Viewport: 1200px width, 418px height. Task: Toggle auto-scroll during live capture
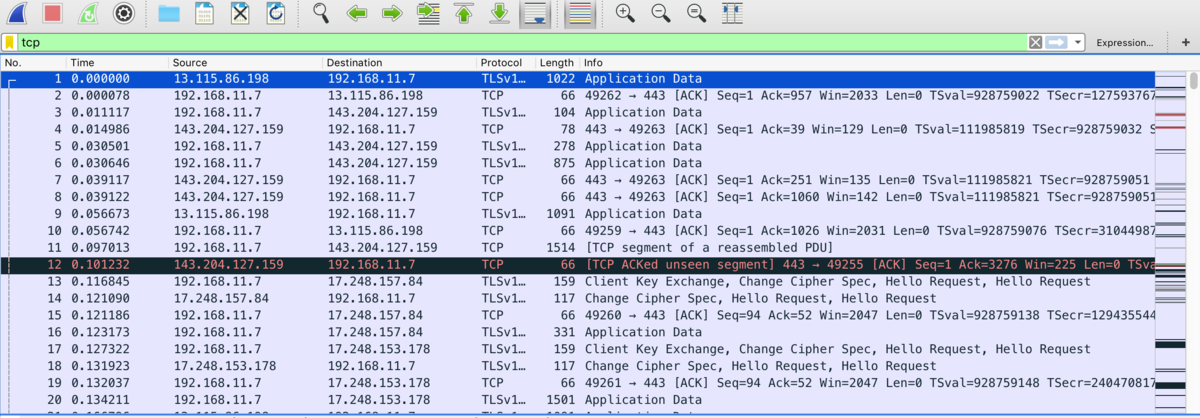(534, 14)
